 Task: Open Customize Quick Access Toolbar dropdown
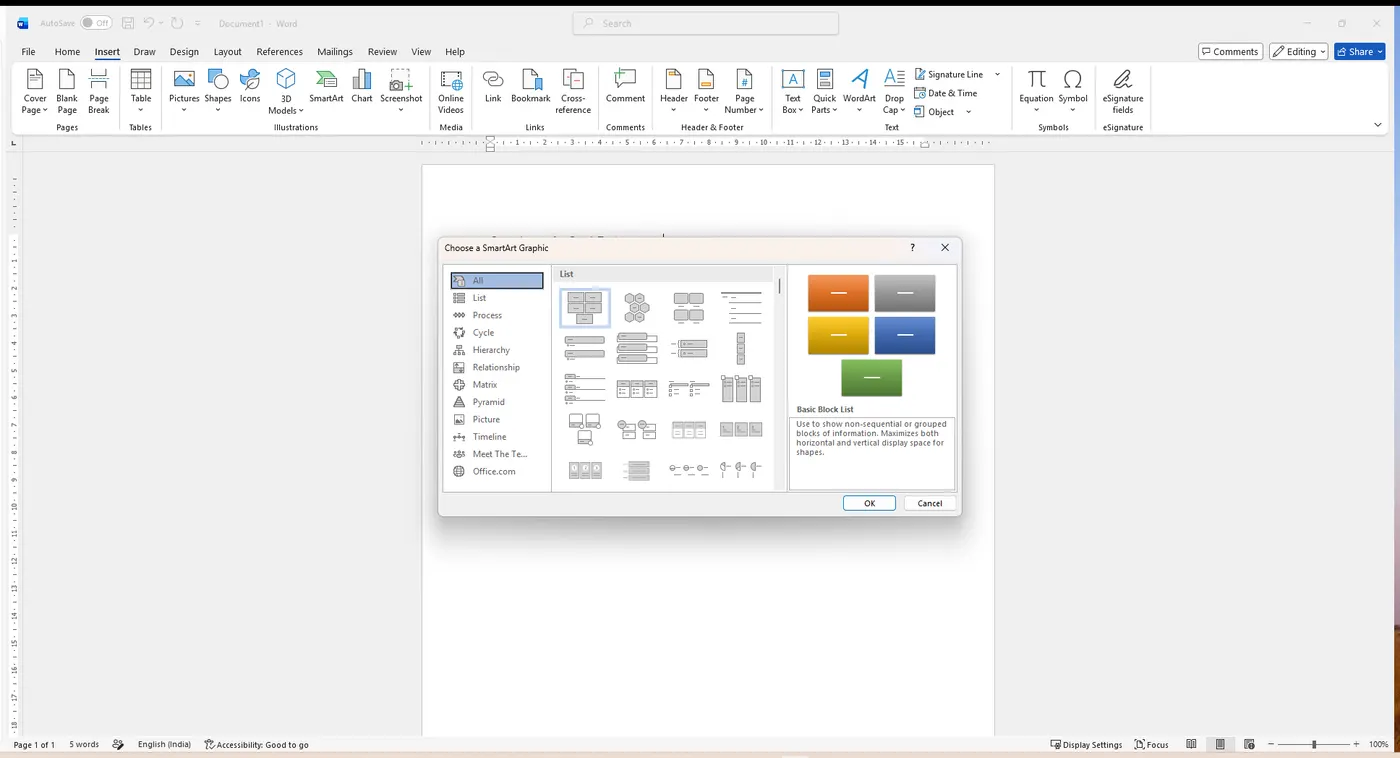tap(198, 23)
